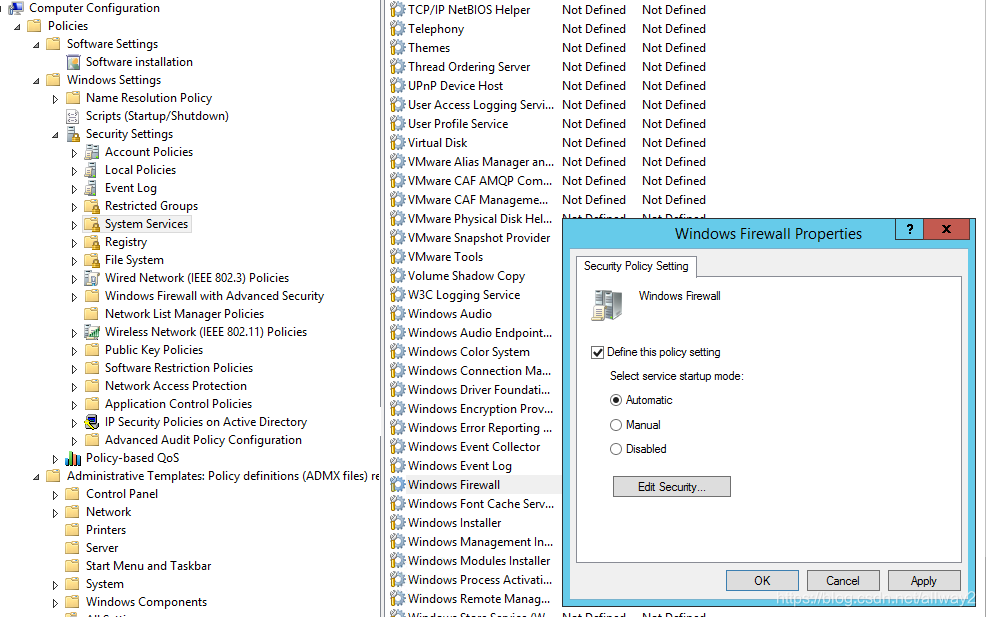Image resolution: width=986 pixels, height=617 pixels.
Task: Click the gear icon beside Volume Shadow Copy
Action: (x=397, y=275)
